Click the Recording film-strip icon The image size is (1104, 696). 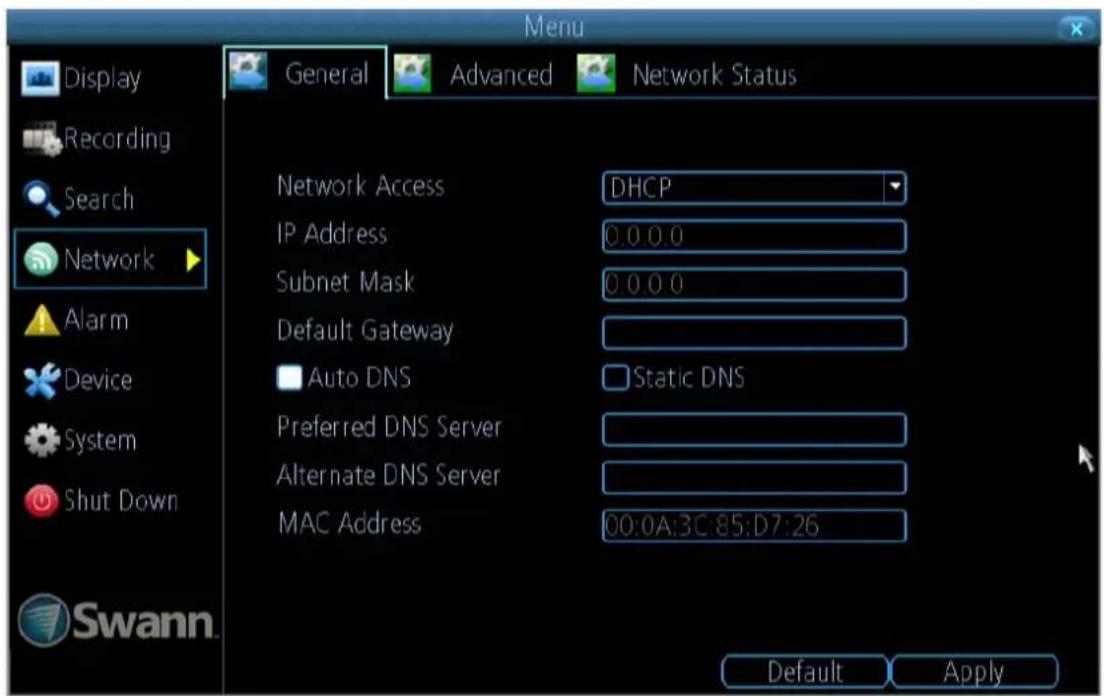tap(42, 139)
